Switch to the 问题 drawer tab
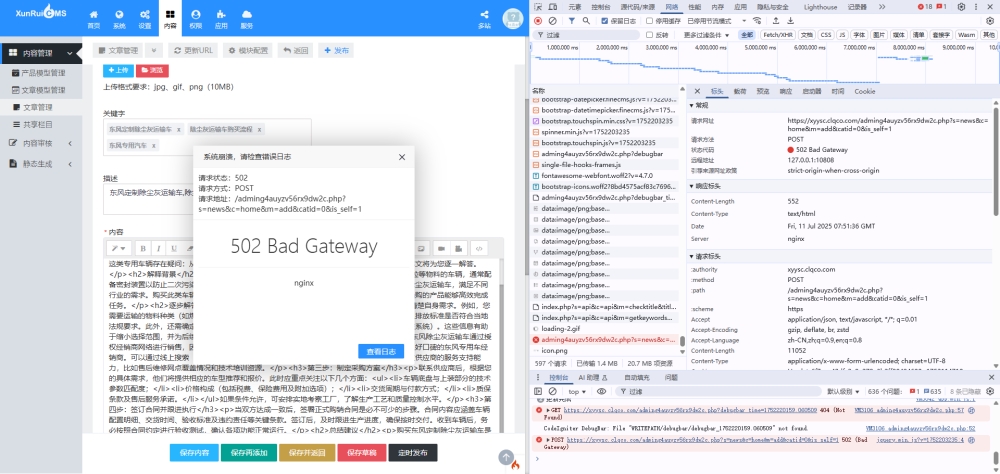 (x=672, y=378)
